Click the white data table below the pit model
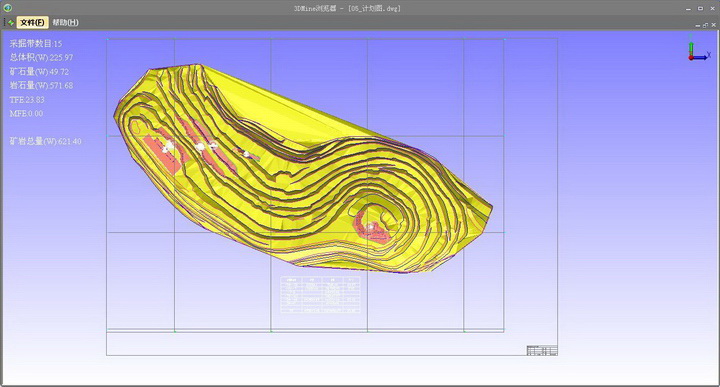The height and width of the screenshot is (387, 720). click(320, 295)
